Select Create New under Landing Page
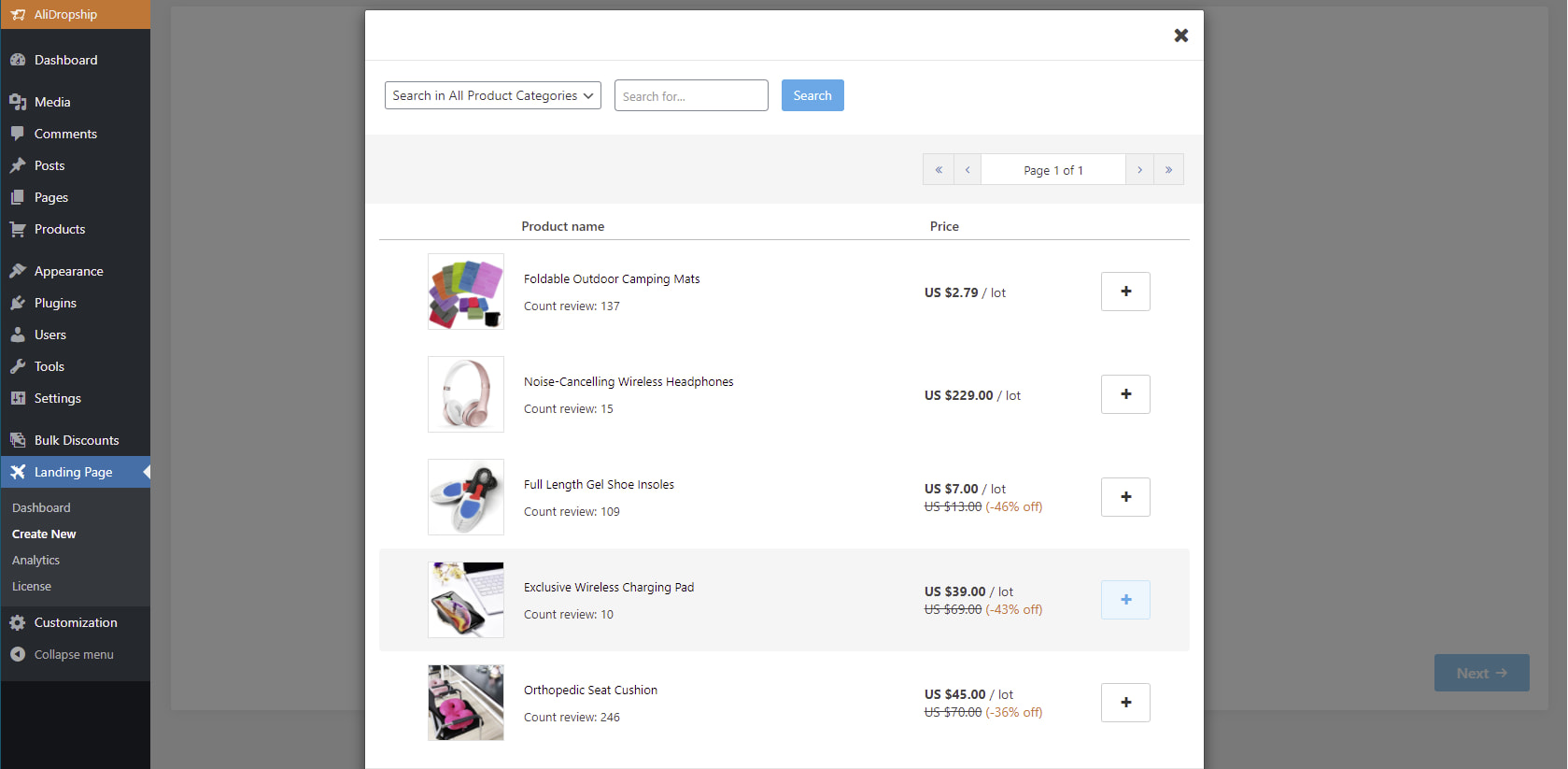1568x769 pixels. (x=43, y=534)
